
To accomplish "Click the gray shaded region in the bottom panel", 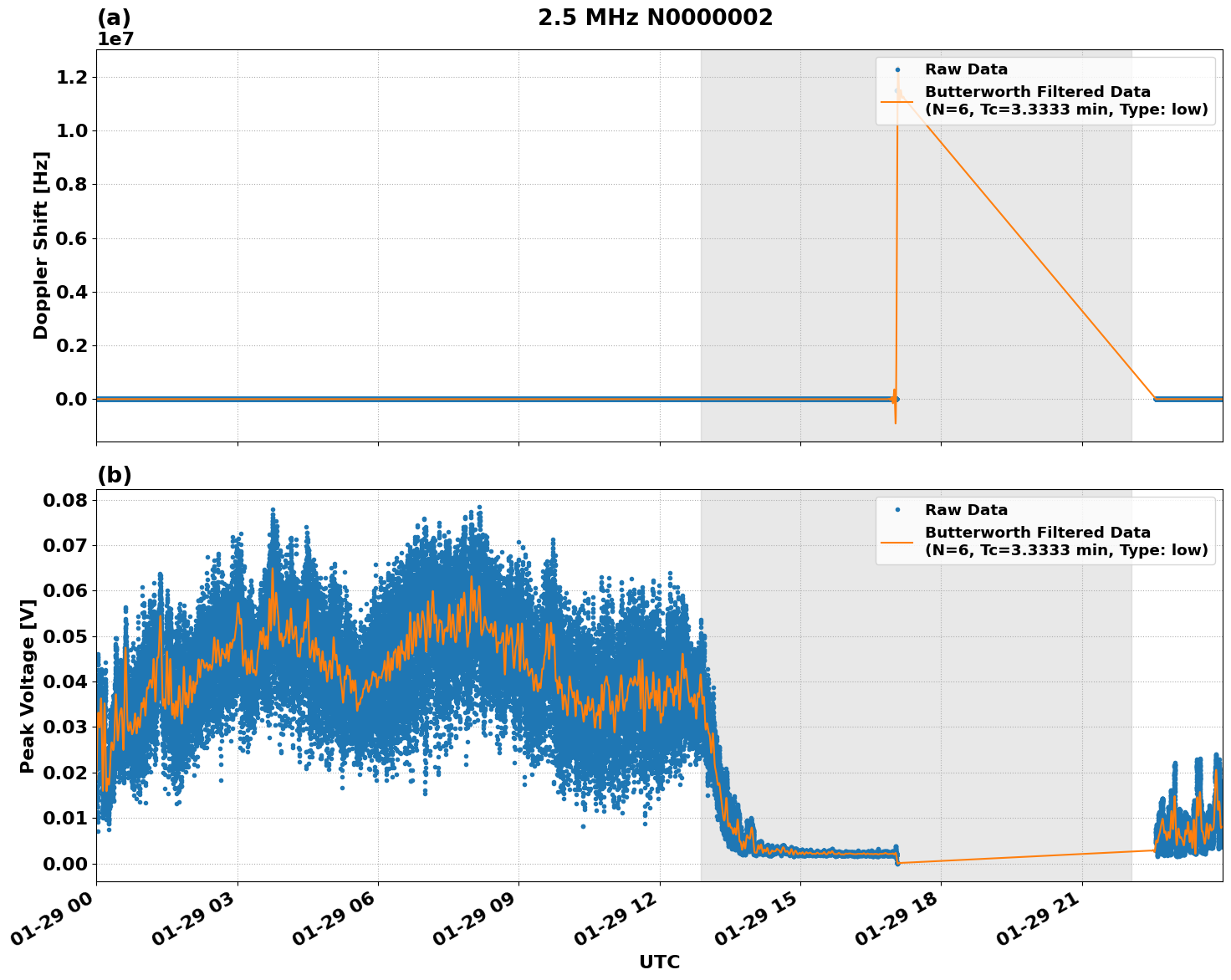I will pyautogui.click(x=1004, y=711).
